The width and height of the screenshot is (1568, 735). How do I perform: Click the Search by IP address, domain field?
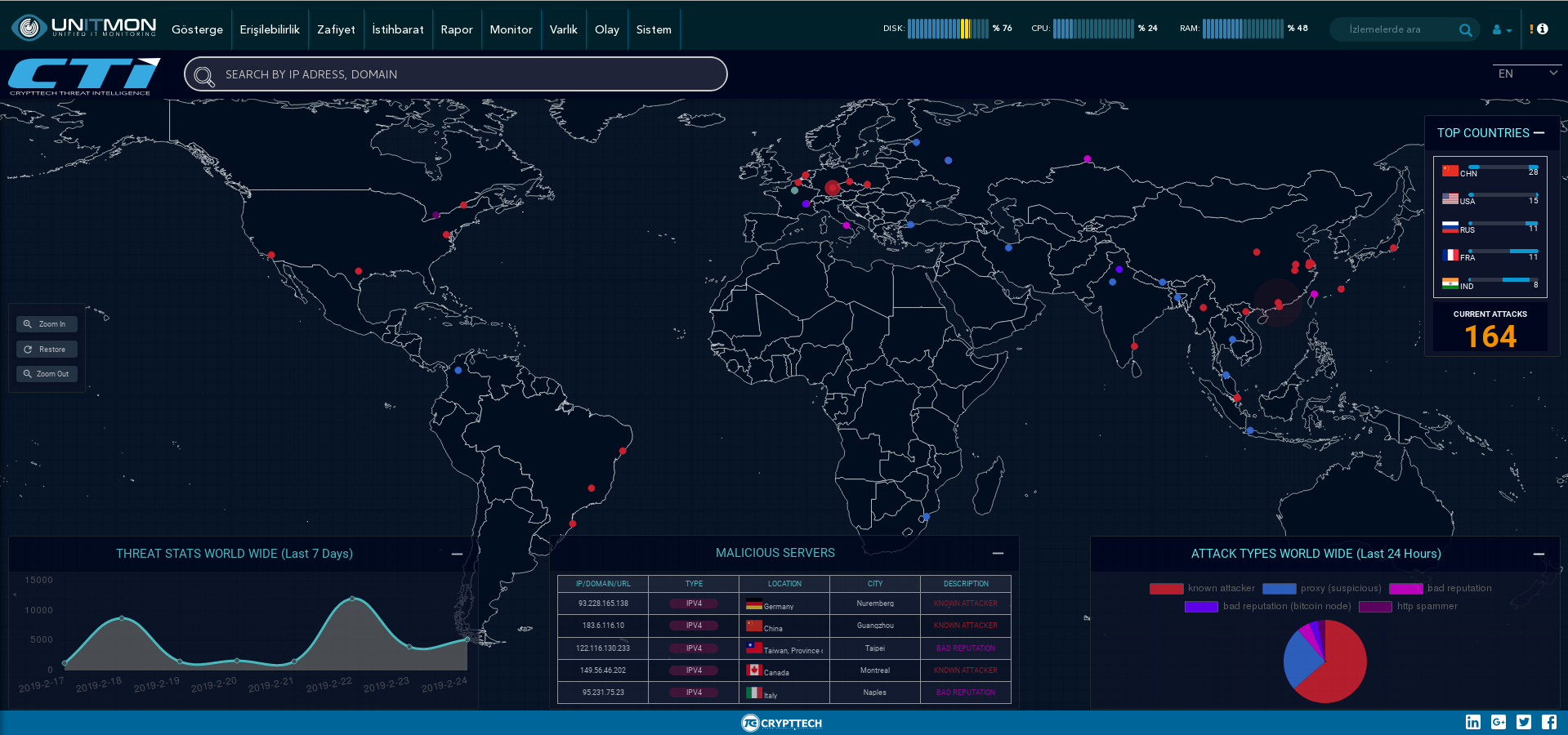tap(456, 74)
